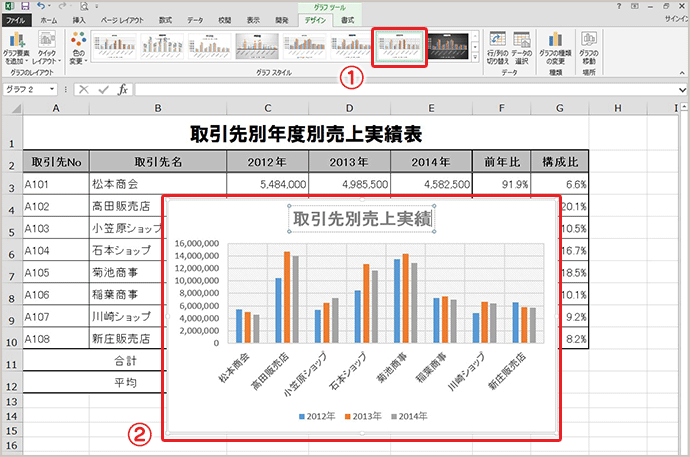Switch to the 挿入 (Insert) ribbon tab

(77, 19)
